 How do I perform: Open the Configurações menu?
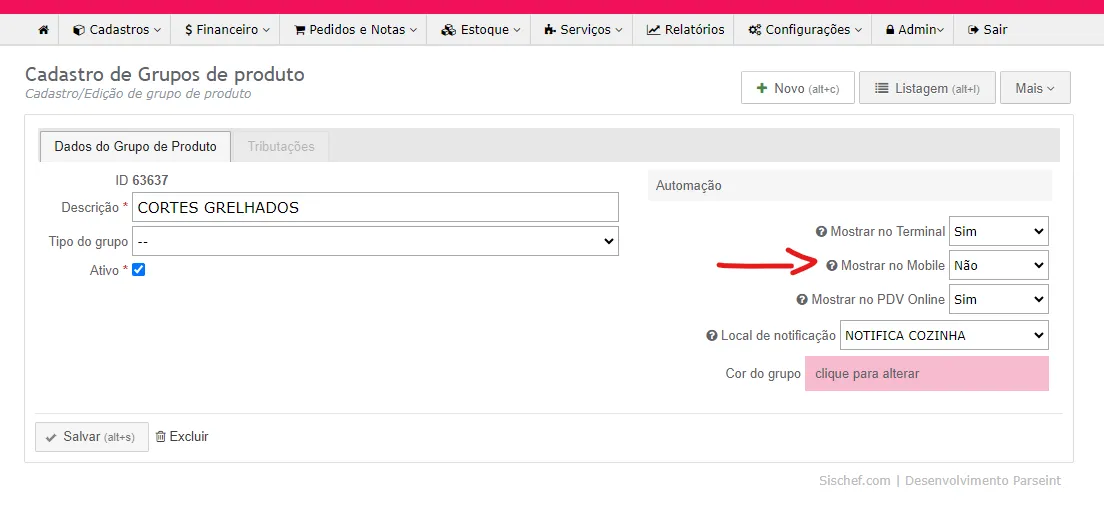(x=804, y=30)
